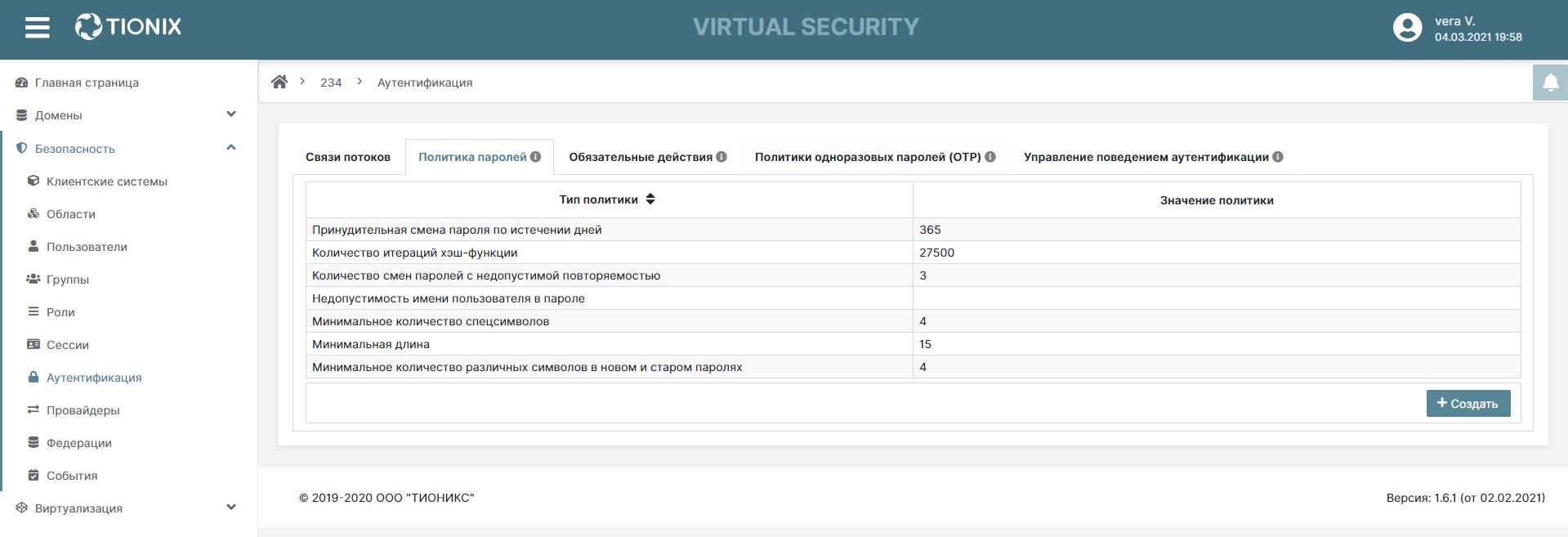Click the VIRTUAL SECURITY title
1568x537 pixels.
click(806, 27)
